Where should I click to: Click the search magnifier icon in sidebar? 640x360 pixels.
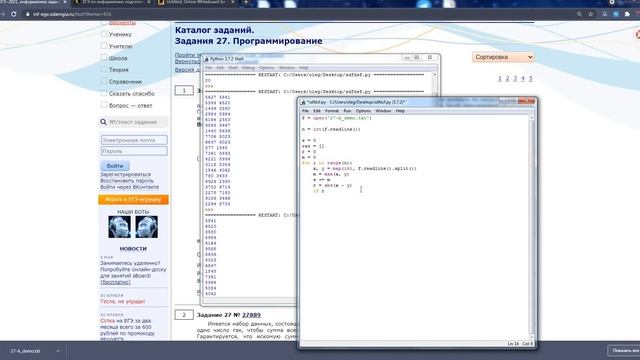[x=103, y=122]
